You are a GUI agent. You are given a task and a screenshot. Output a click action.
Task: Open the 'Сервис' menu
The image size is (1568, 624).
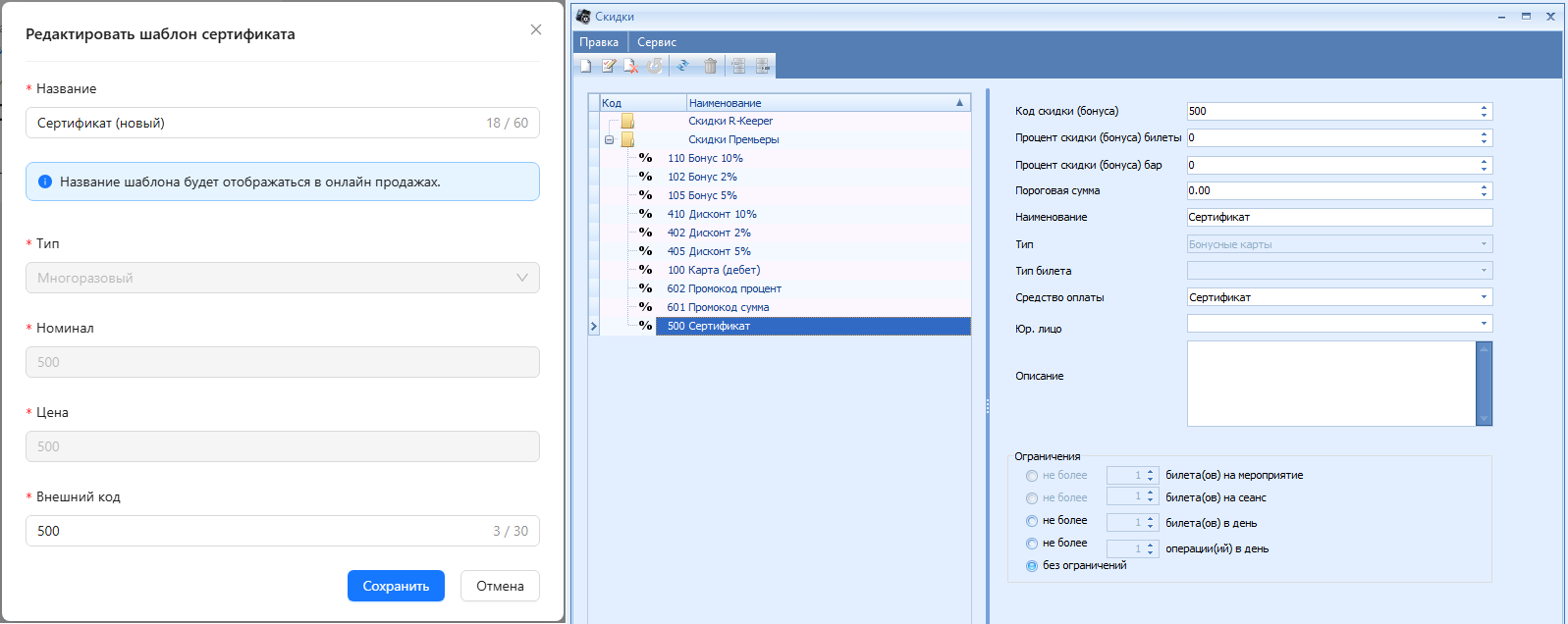click(x=657, y=42)
